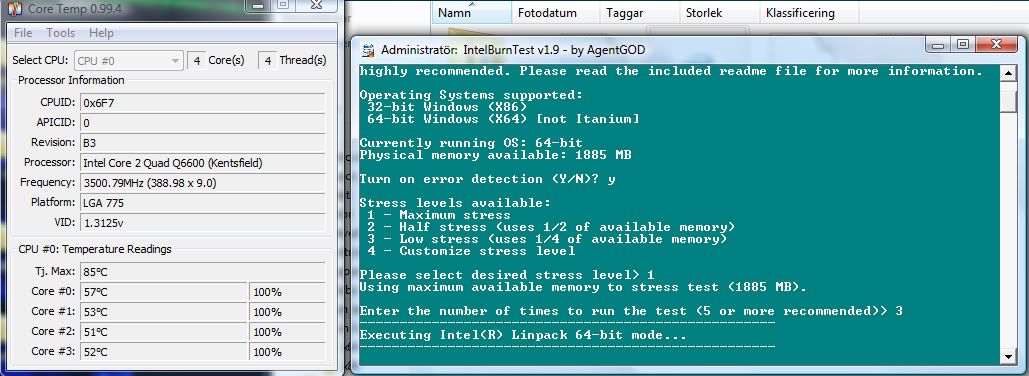Viewport: 1029px width, 376px height.
Task: Click the "1 - Maximum stress" console line
Action: pos(438,215)
